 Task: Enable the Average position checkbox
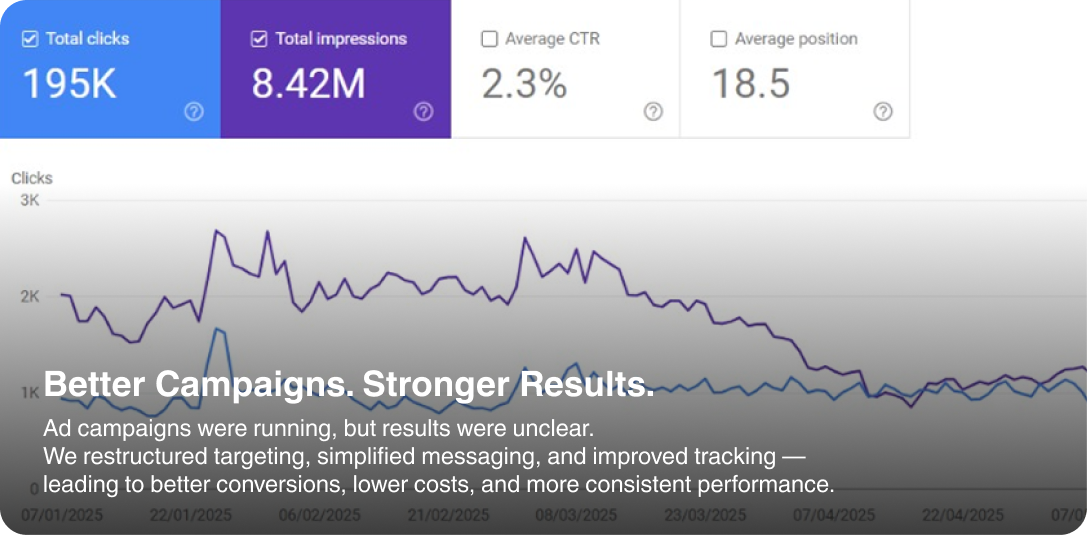tap(718, 39)
